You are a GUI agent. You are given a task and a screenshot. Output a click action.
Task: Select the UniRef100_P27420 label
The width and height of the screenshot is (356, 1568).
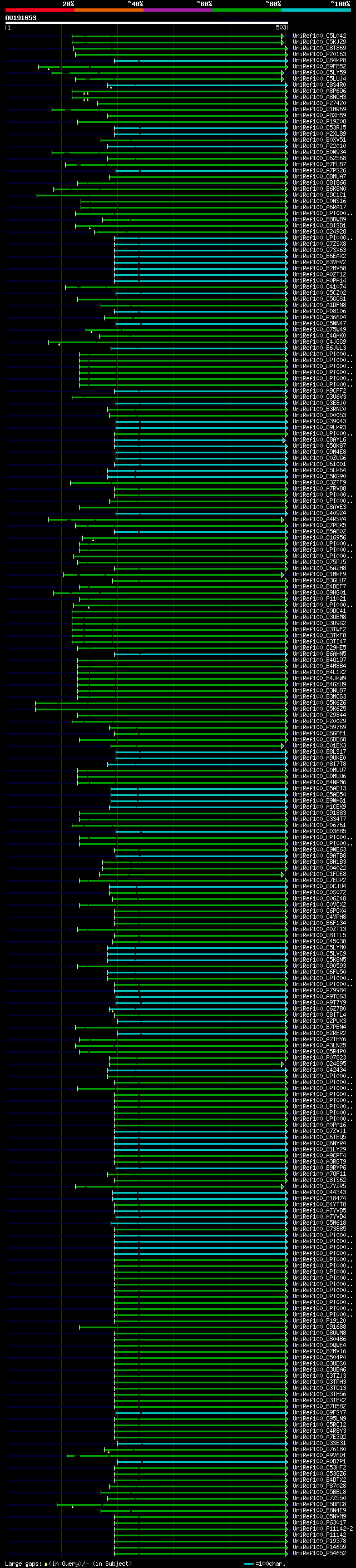click(x=319, y=103)
